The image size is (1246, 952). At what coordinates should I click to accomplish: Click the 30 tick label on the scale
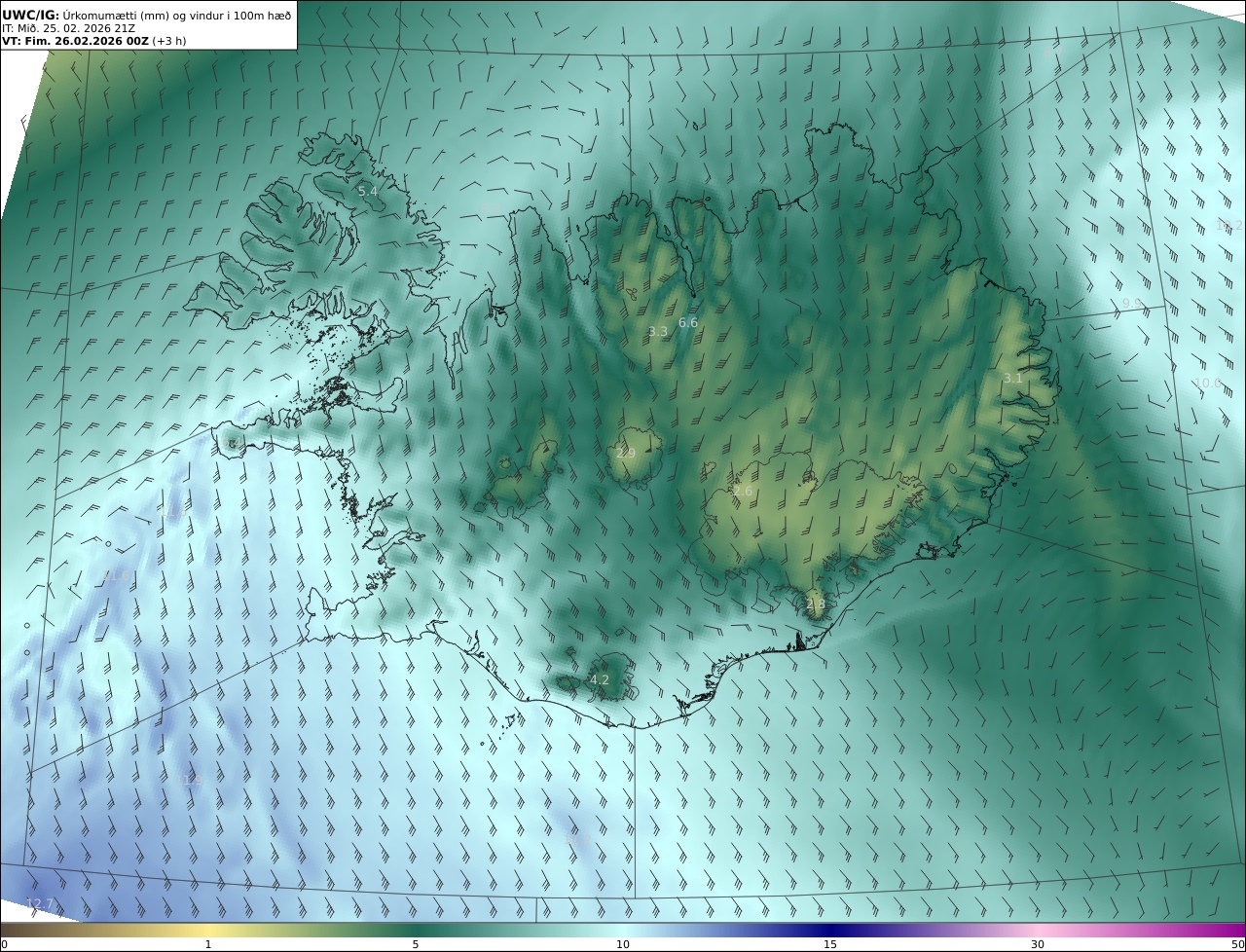[x=1038, y=944]
